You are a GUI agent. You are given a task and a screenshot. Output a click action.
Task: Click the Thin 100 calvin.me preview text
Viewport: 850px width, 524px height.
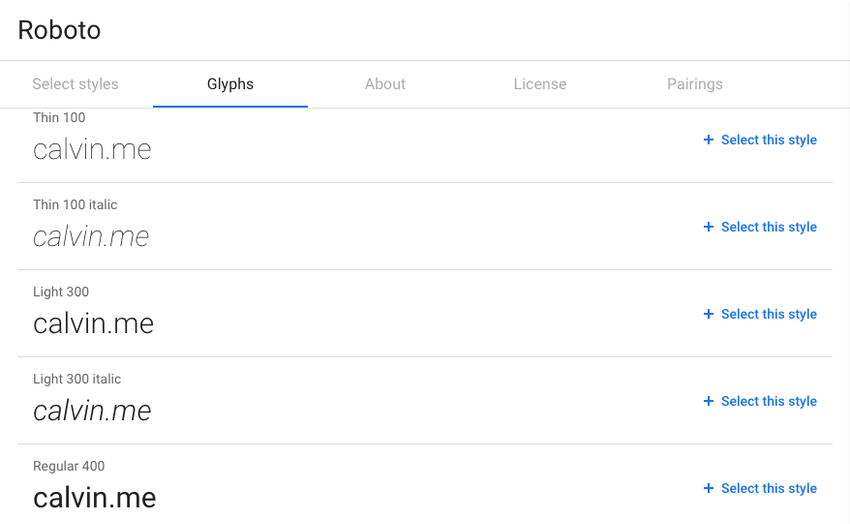click(92, 150)
